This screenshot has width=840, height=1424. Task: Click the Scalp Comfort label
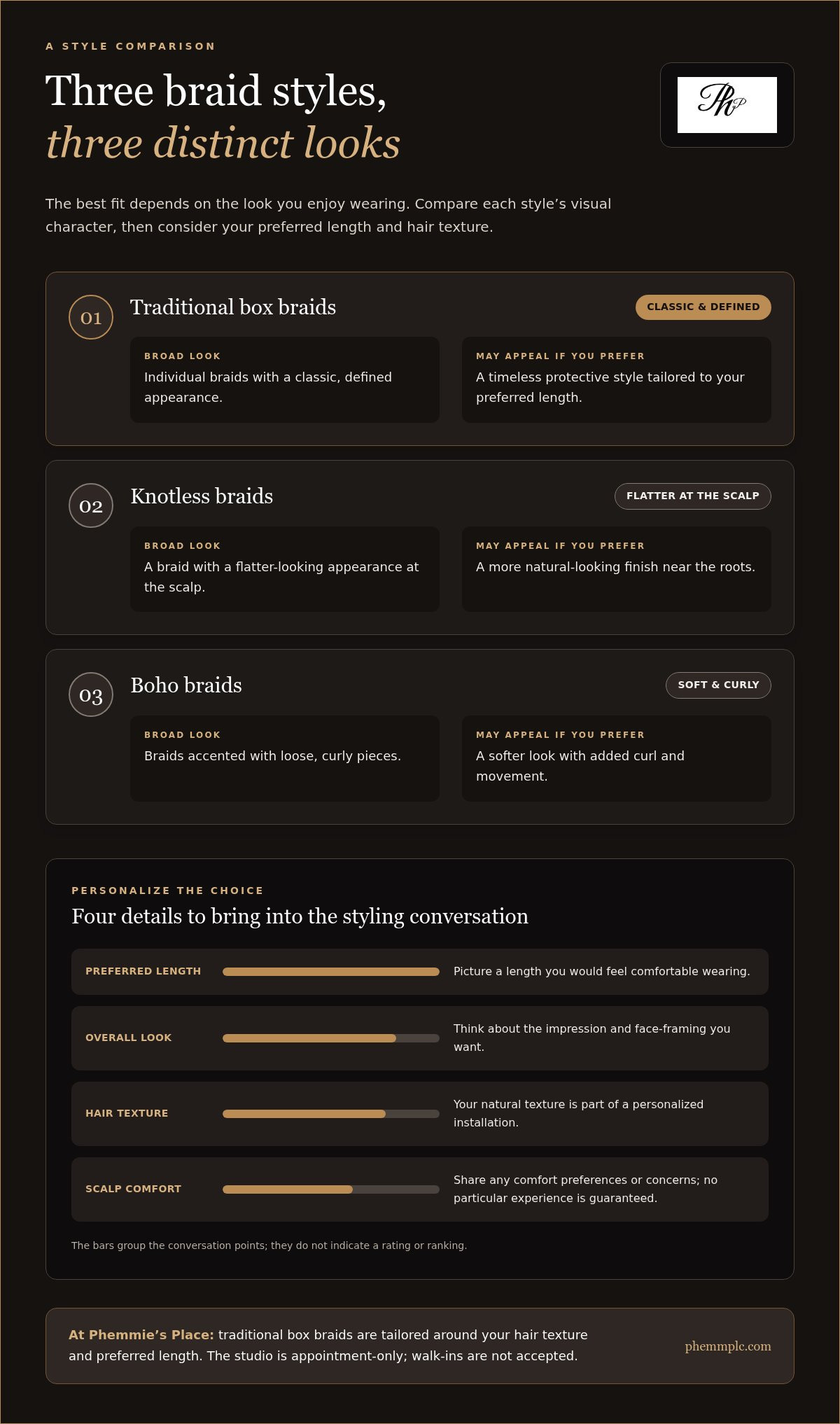coord(133,1189)
